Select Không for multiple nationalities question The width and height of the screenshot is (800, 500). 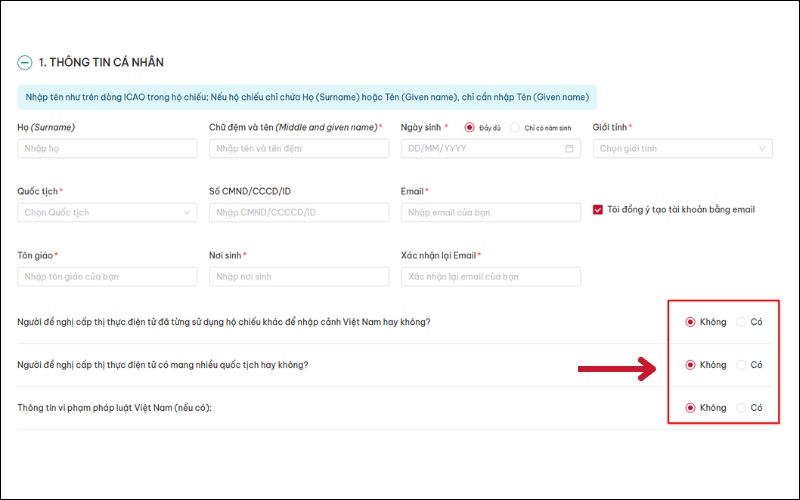690,365
